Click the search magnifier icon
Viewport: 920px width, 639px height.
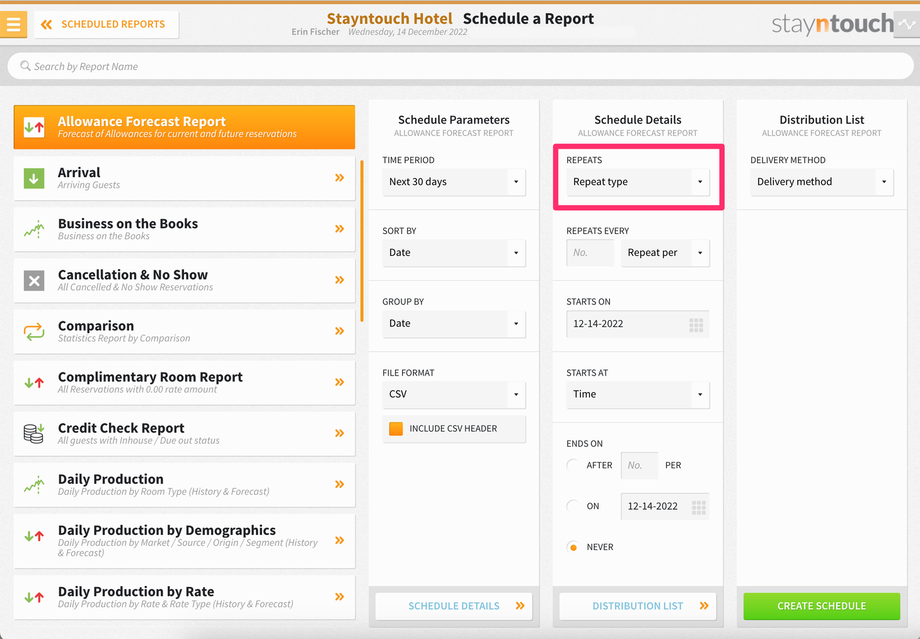[25, 66]
